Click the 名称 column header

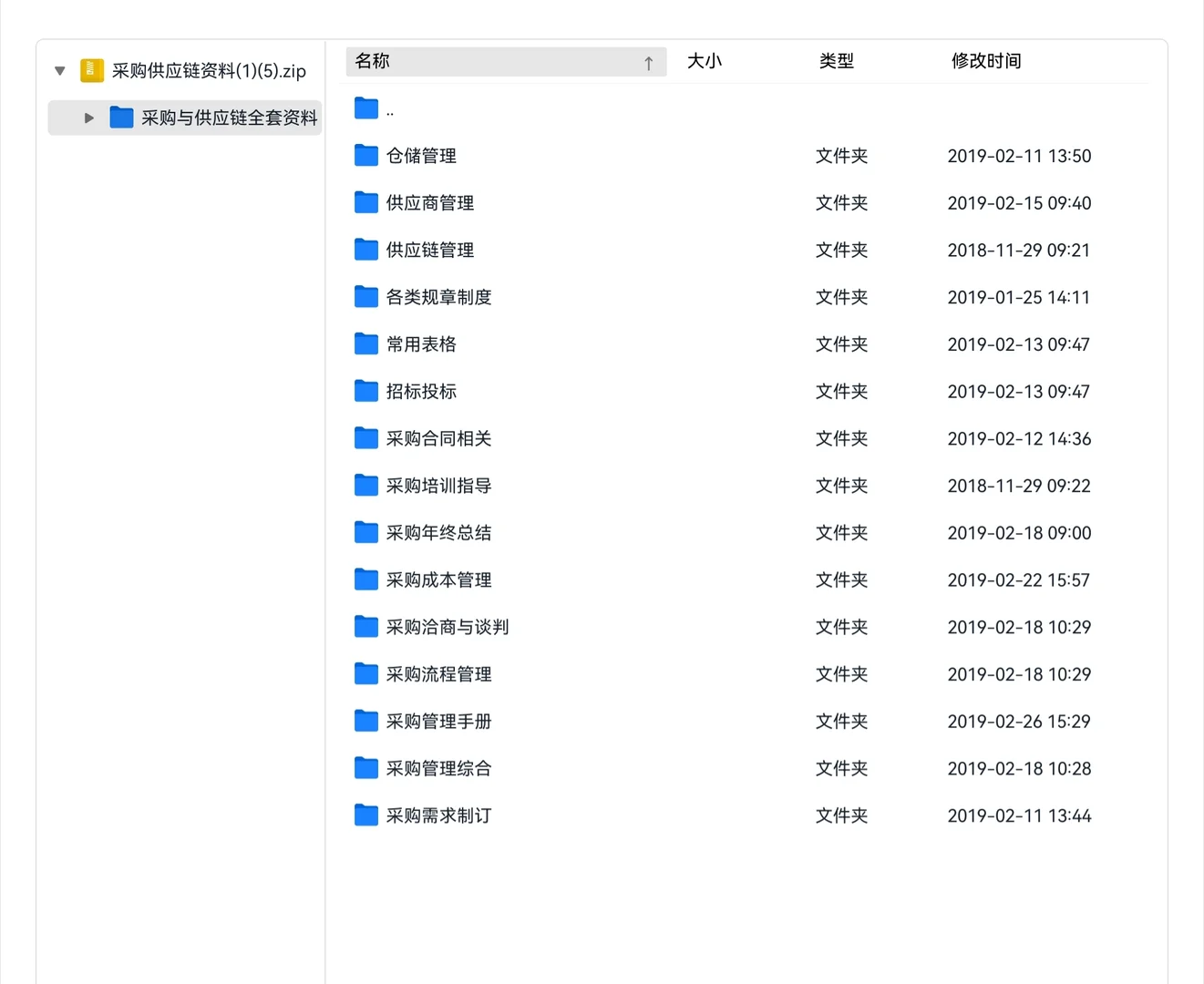click(371, 61)
